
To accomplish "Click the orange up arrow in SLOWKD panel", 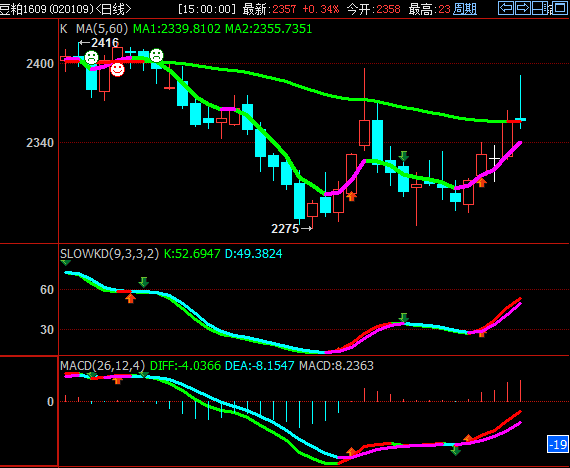I will [131, 298].
